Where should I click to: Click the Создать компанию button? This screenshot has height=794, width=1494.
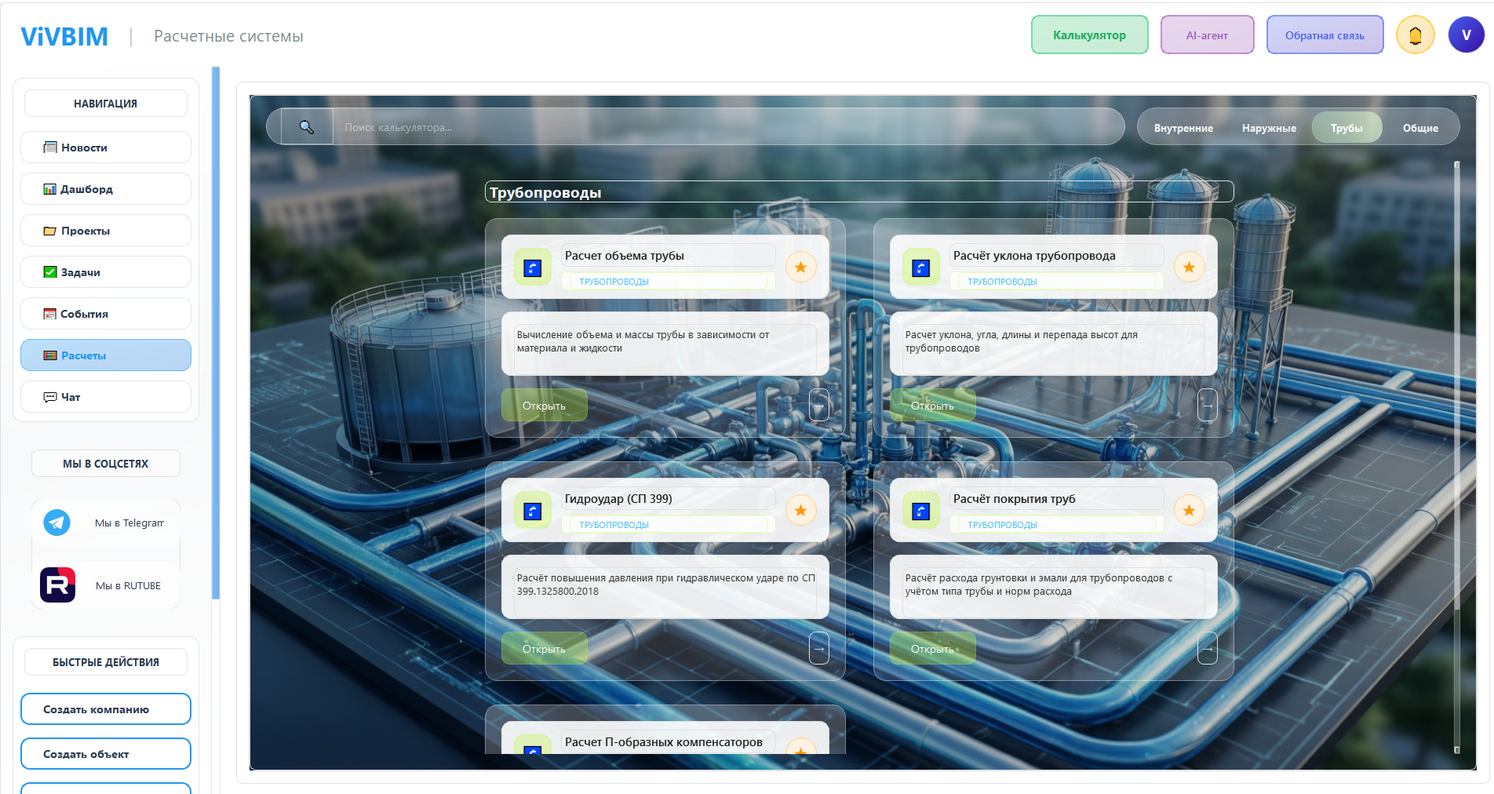pos(106,709)
